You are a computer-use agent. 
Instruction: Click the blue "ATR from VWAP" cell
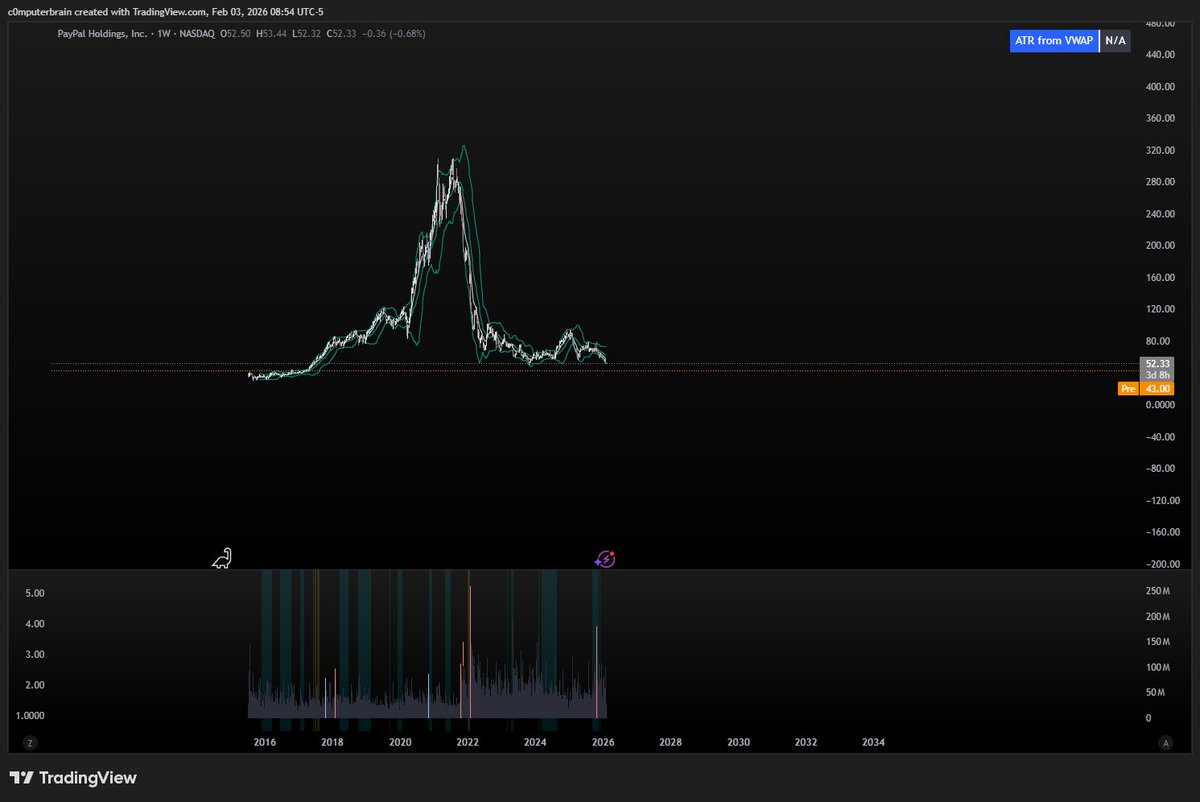click(x=1053, y=41)
